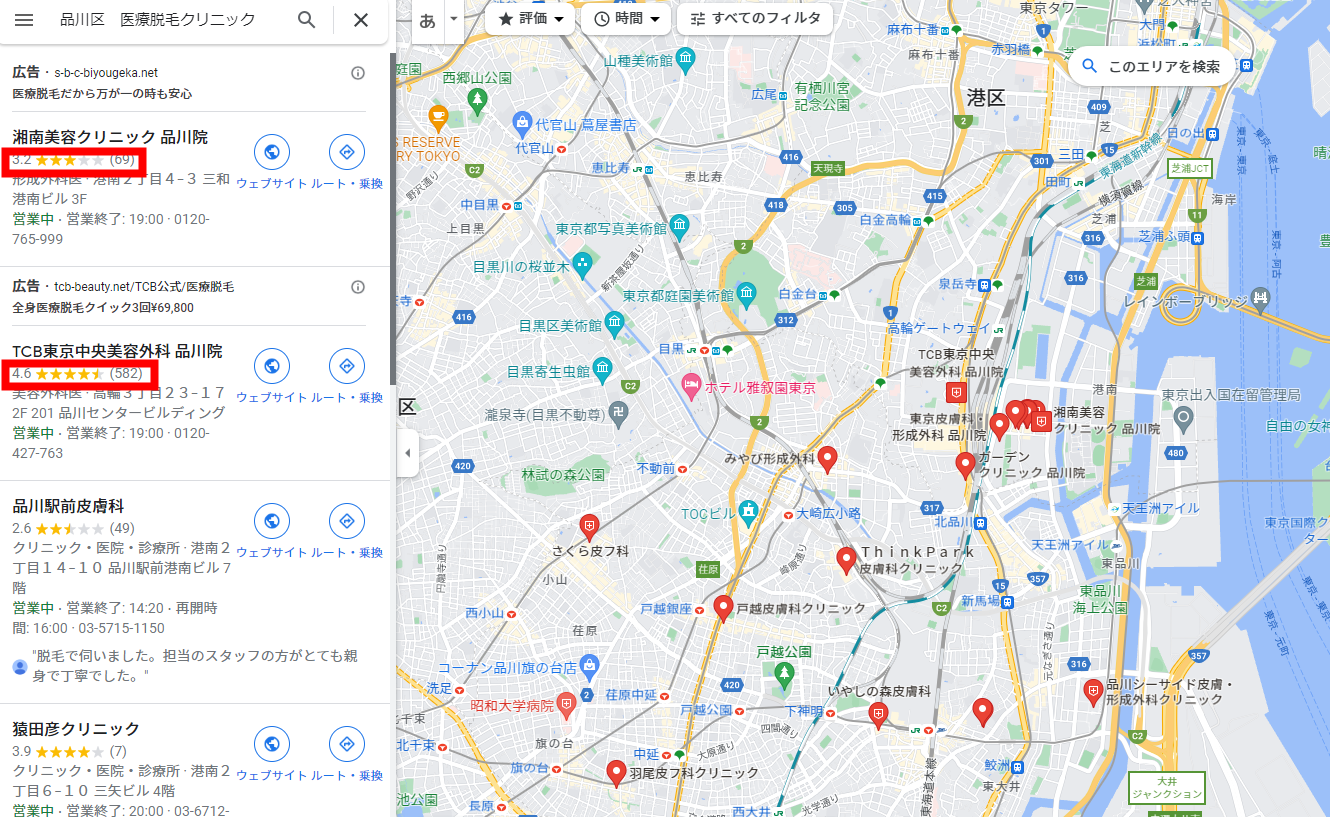1330x817 pixels.
Task: Expand the 評価 rating filter
Action: pyautogui.click(x=530, y=19)
